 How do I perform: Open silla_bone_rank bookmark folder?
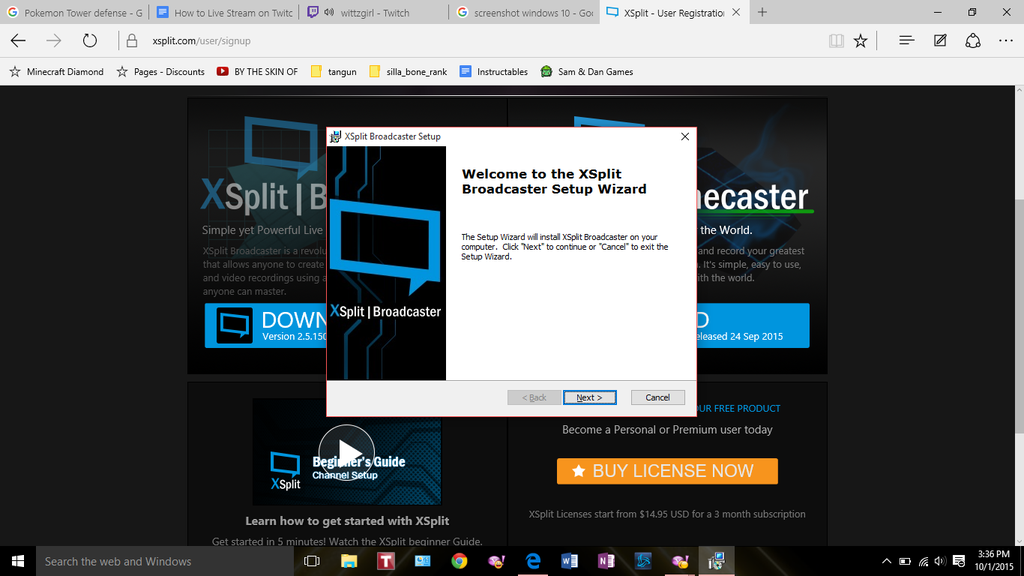click(408, 72)
